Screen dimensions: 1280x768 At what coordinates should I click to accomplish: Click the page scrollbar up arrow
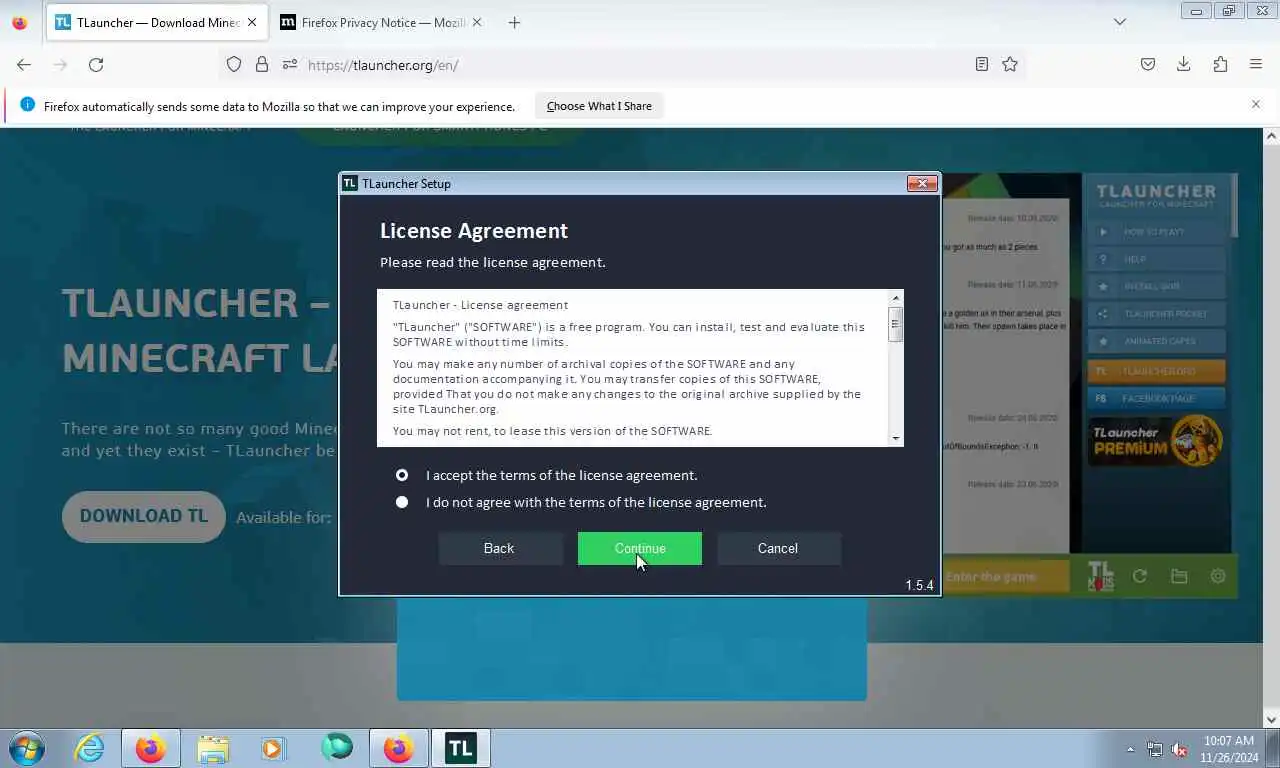click(1272, 135)
